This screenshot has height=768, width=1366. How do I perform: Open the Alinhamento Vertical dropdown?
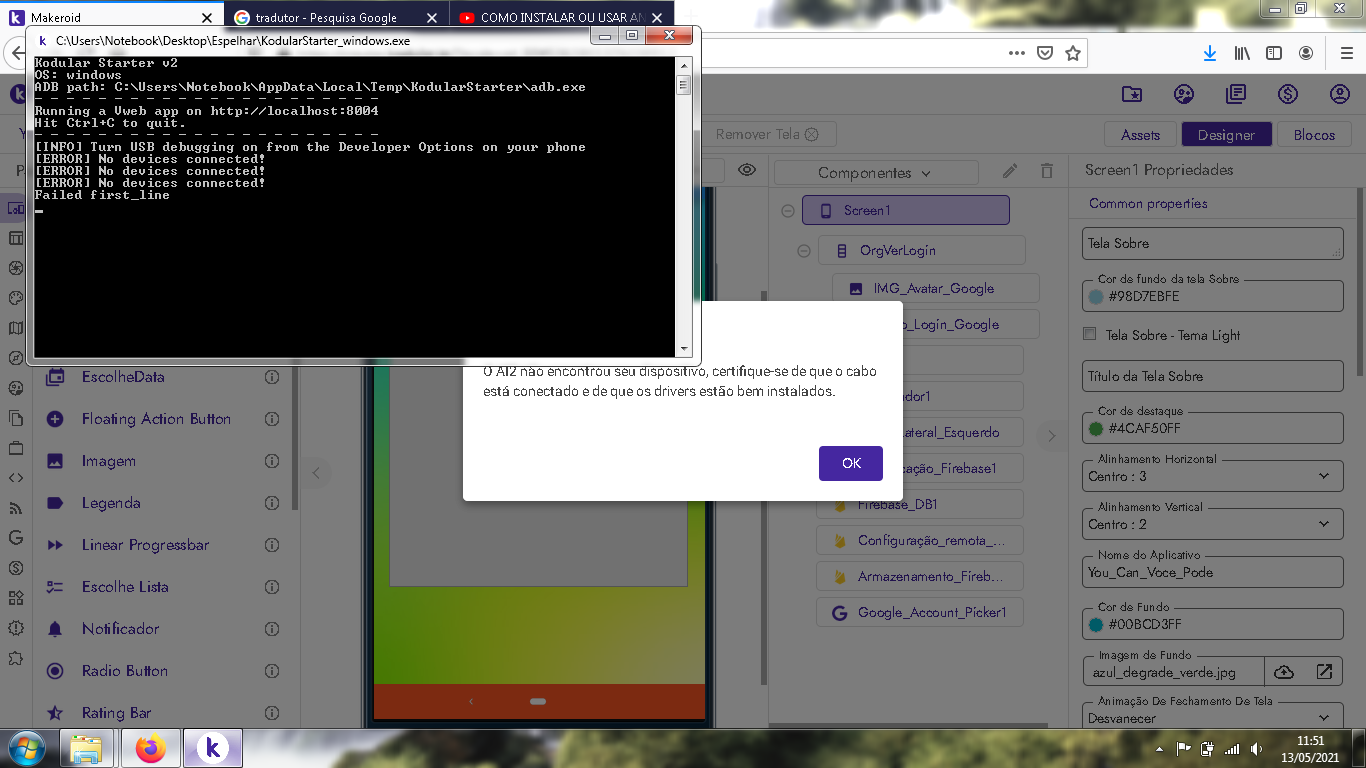pyautogui.click(x=1212, y=524)
